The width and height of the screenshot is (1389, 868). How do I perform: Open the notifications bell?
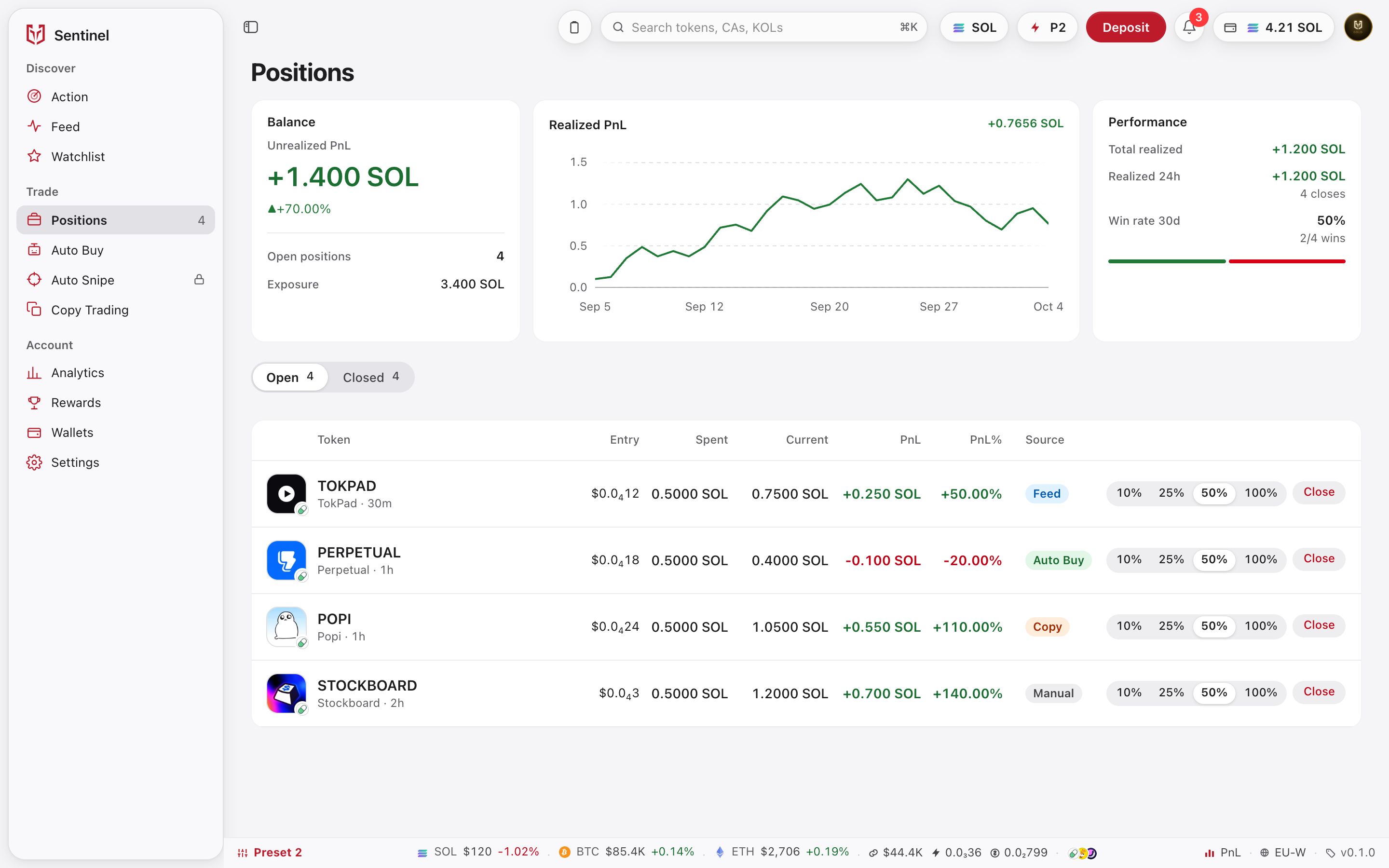pos(1189,27)
